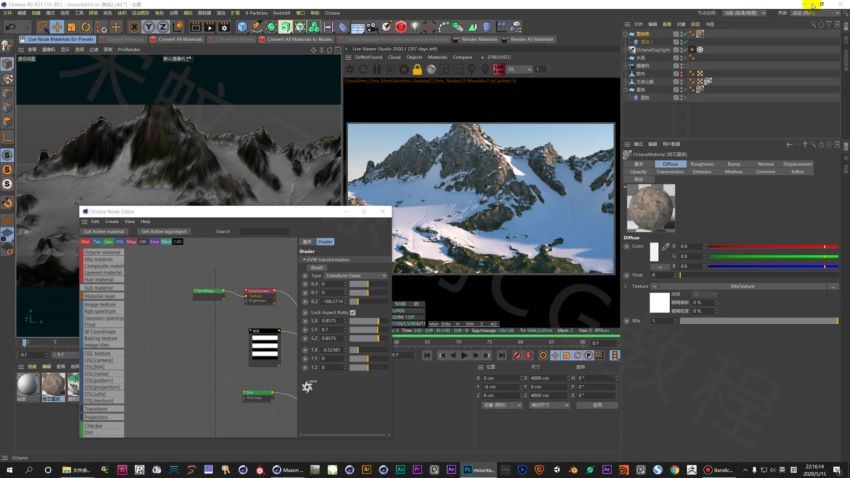Open the coordinate mode dropdown below position fields
The height and width of the screenshot is (478, 850).
point(502,405)
